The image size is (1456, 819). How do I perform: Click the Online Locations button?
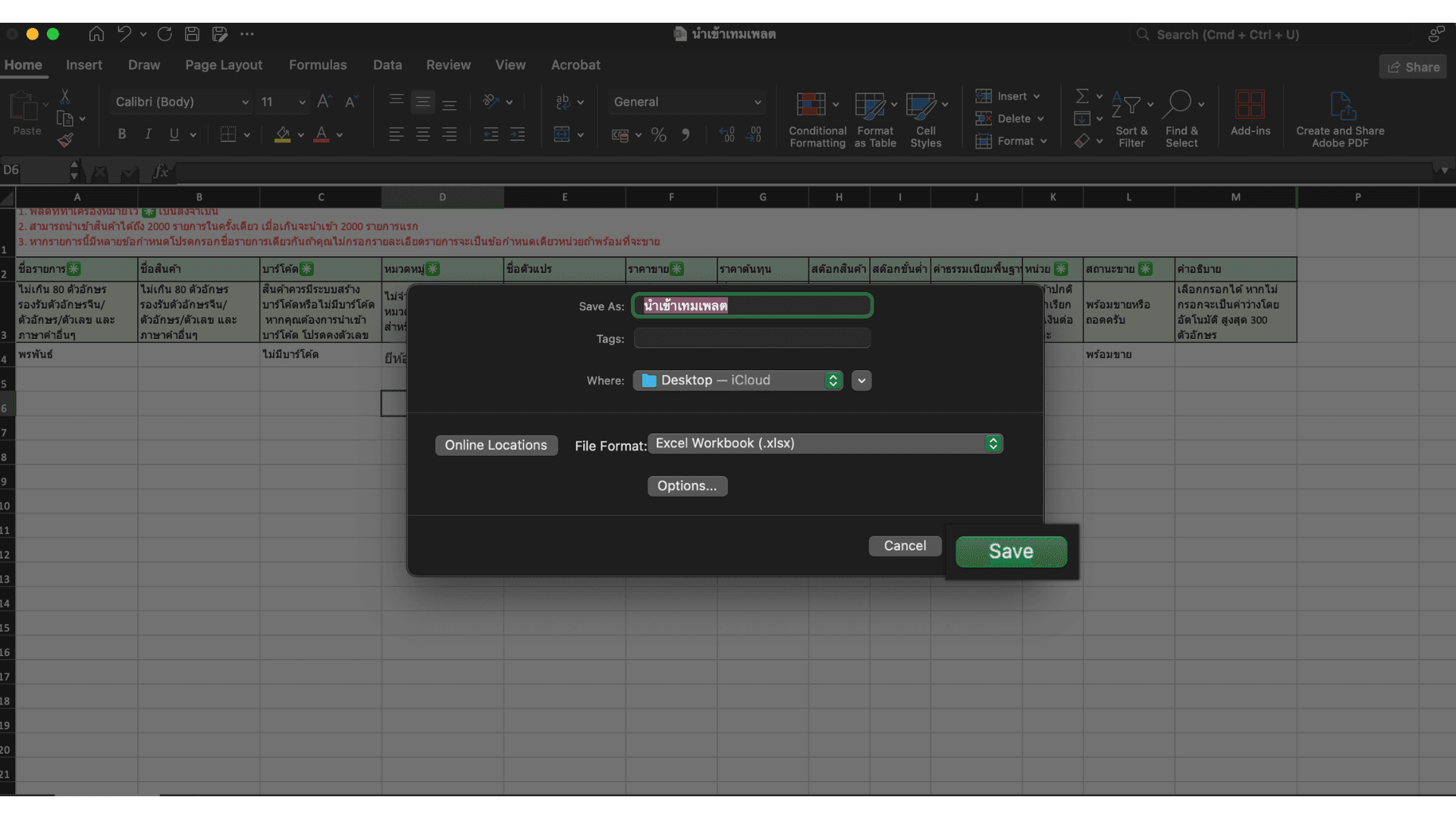click(x=496, y=445)
